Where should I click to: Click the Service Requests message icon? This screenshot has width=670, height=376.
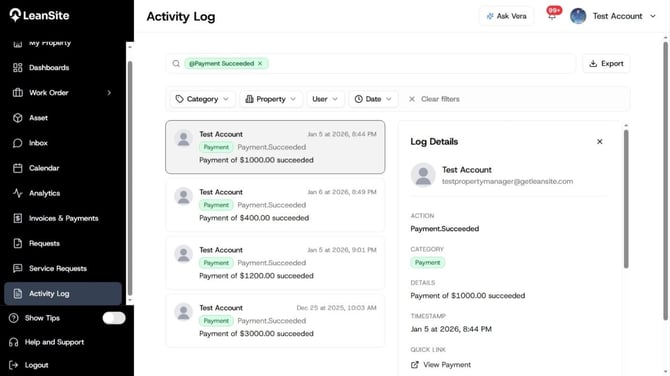tap(18, 268)
